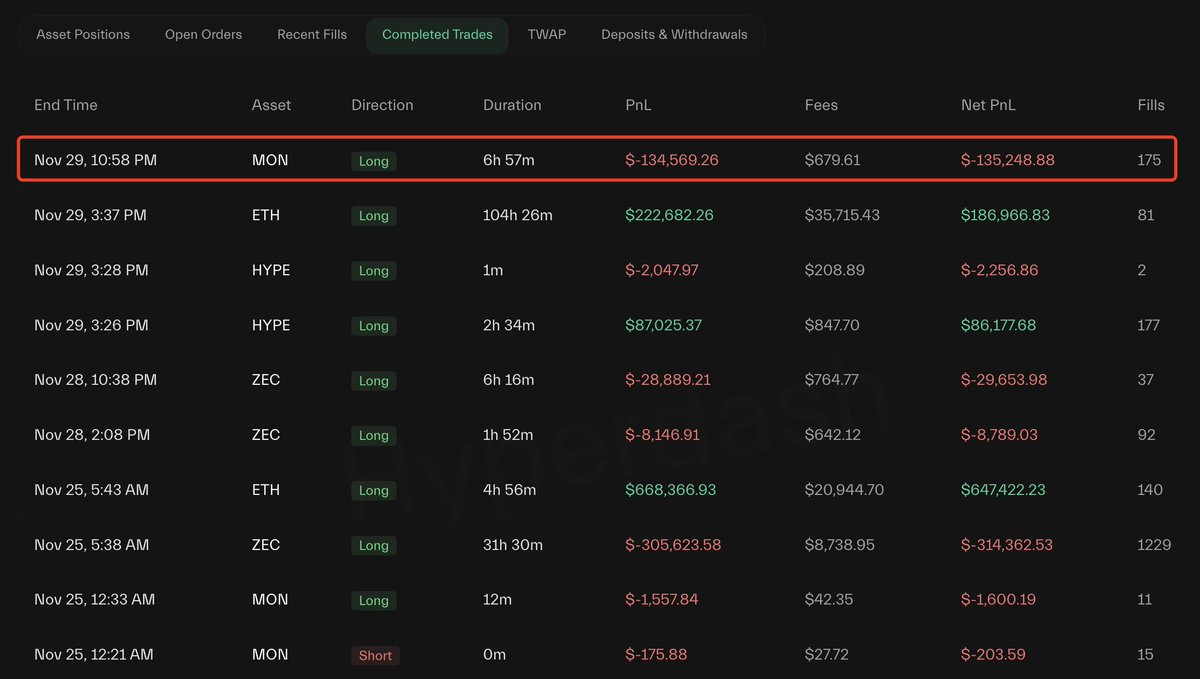Go to the TWAP tab
The image size is (1200, 679).
547,34
